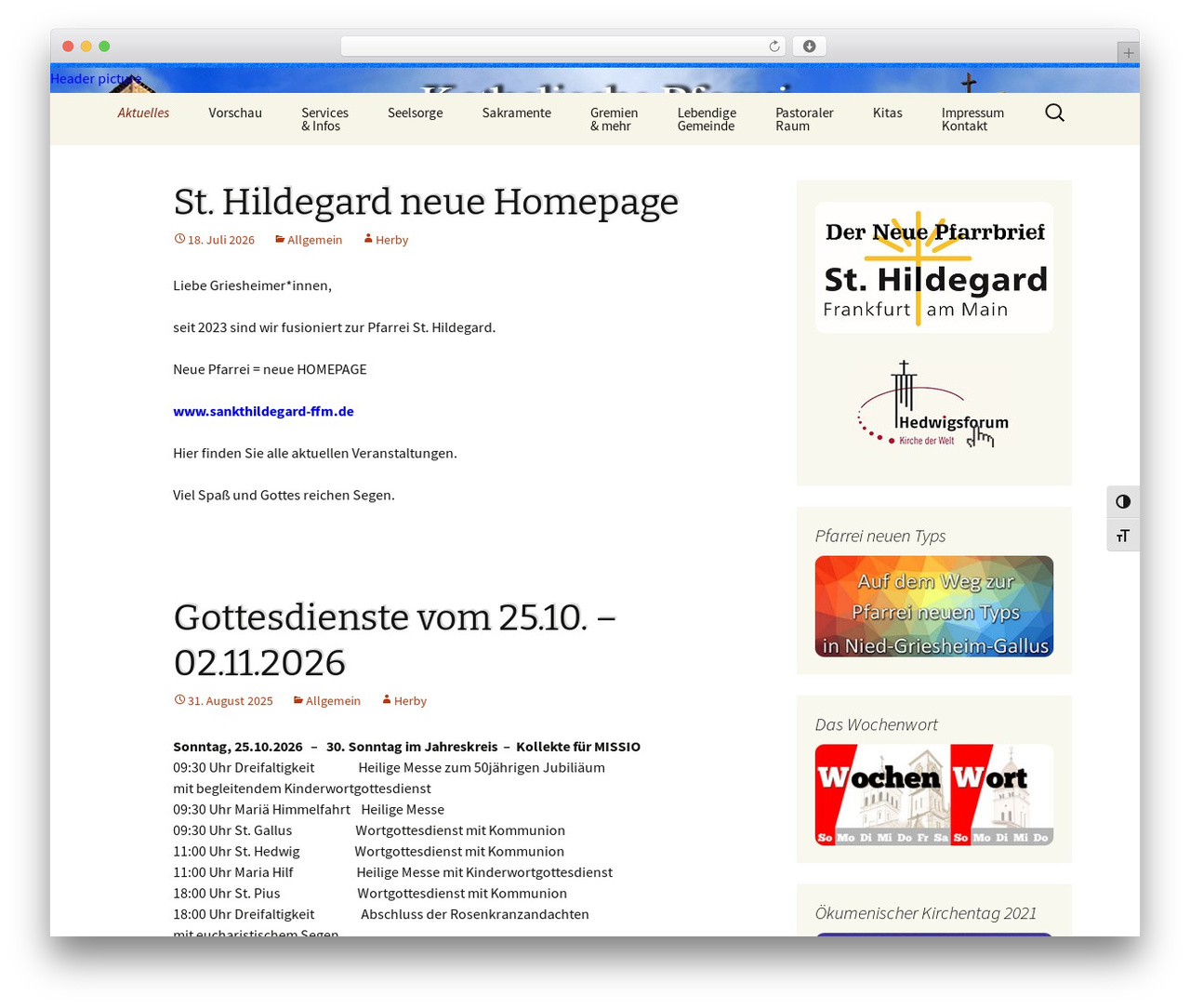1190x1008 pixels.
Task: Open the Hedwigsforum logo image
Action: 934,405
